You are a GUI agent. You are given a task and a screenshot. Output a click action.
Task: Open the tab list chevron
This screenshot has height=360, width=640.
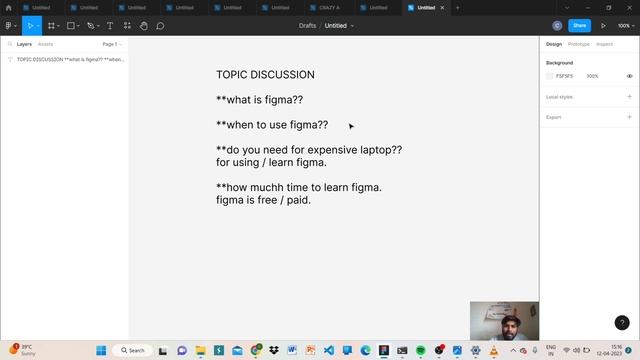(x=567, y=7)
